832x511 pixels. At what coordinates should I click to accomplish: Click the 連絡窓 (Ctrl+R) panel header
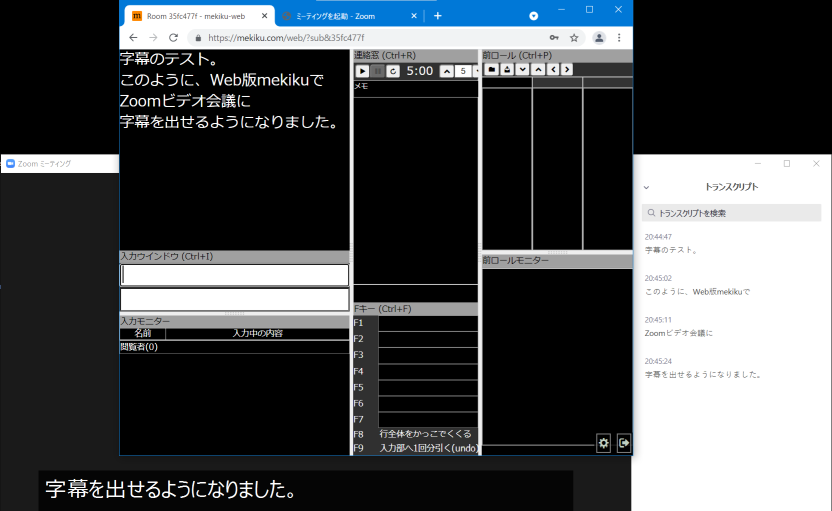[415, 55]
